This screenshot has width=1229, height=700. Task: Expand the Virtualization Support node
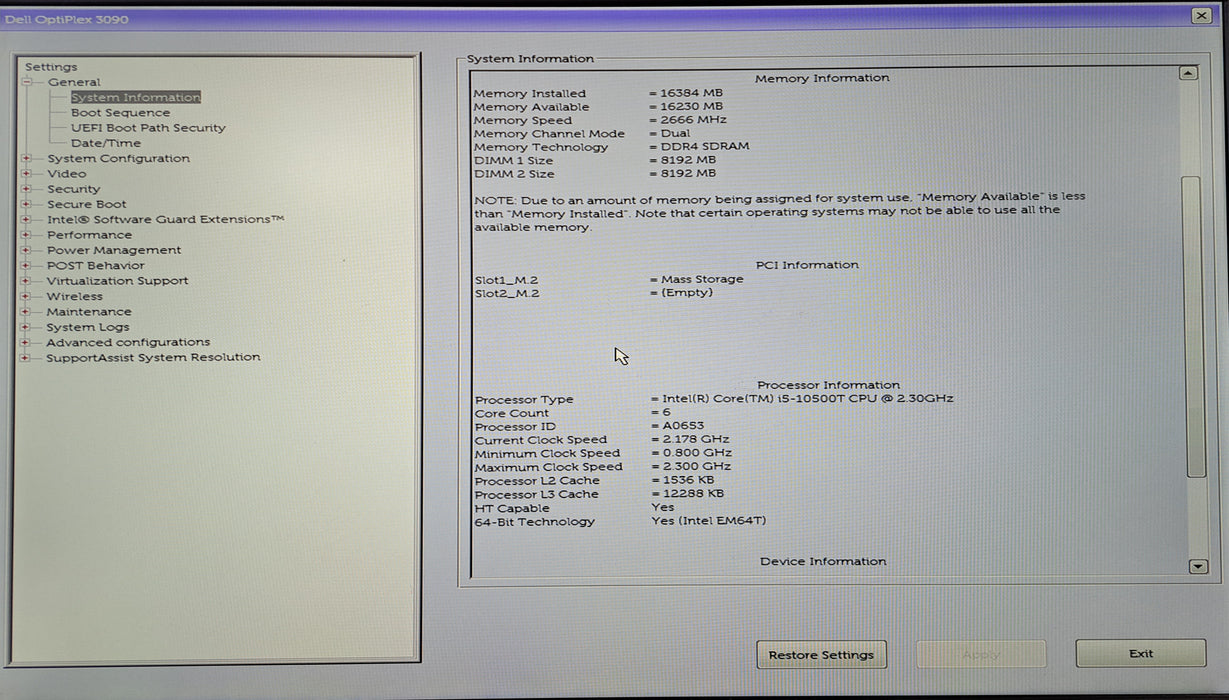point(26,281)
